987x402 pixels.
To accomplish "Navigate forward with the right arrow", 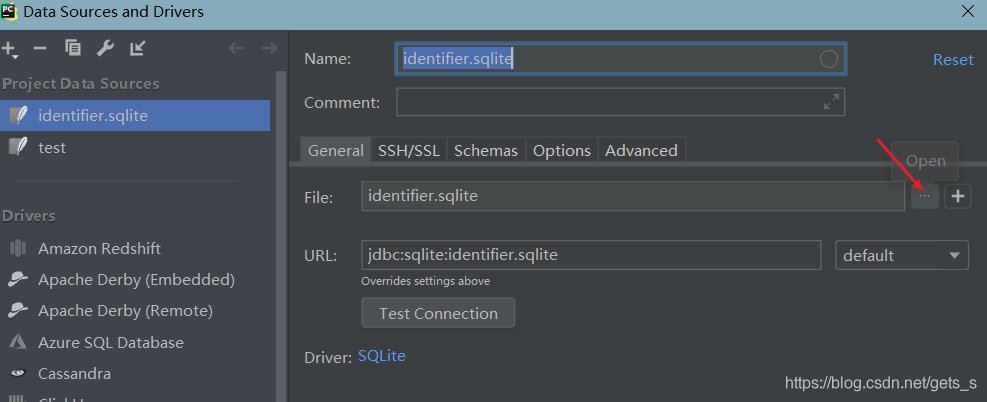I will pyautogui.click(x=268, y=48).
